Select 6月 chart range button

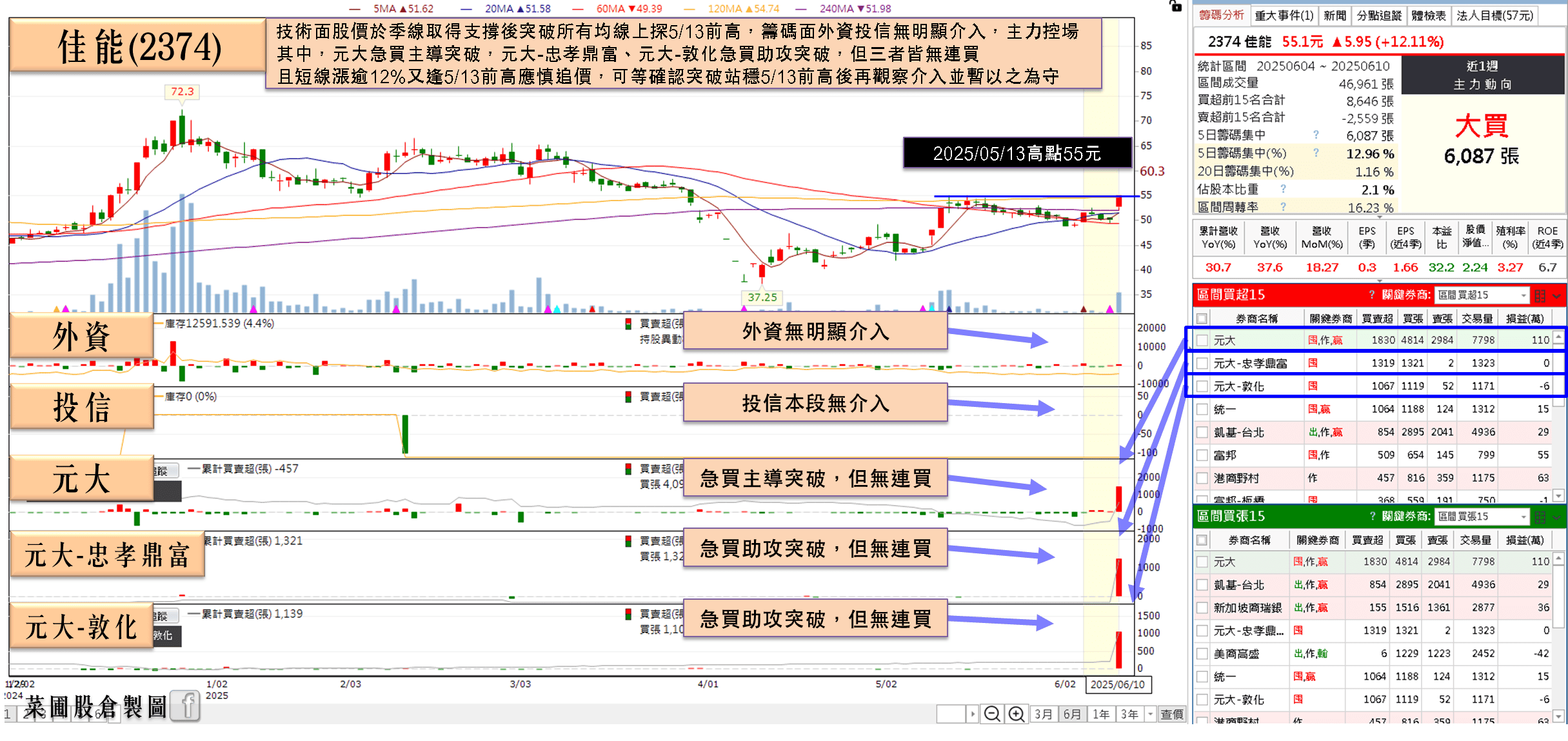[x=1072, y=714]
